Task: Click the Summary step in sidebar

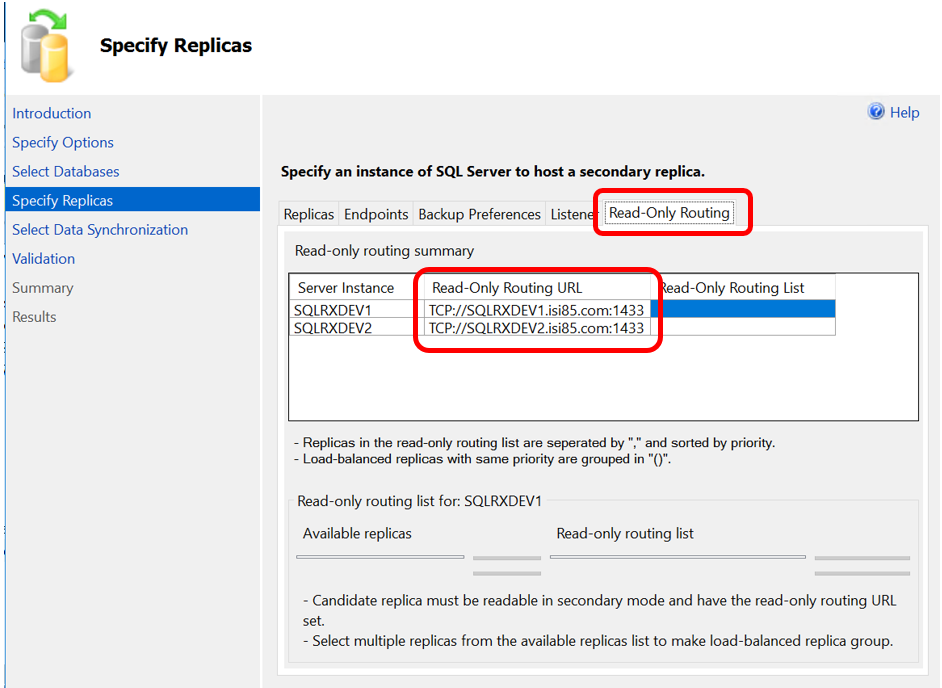Action: (x=43, y=288)
